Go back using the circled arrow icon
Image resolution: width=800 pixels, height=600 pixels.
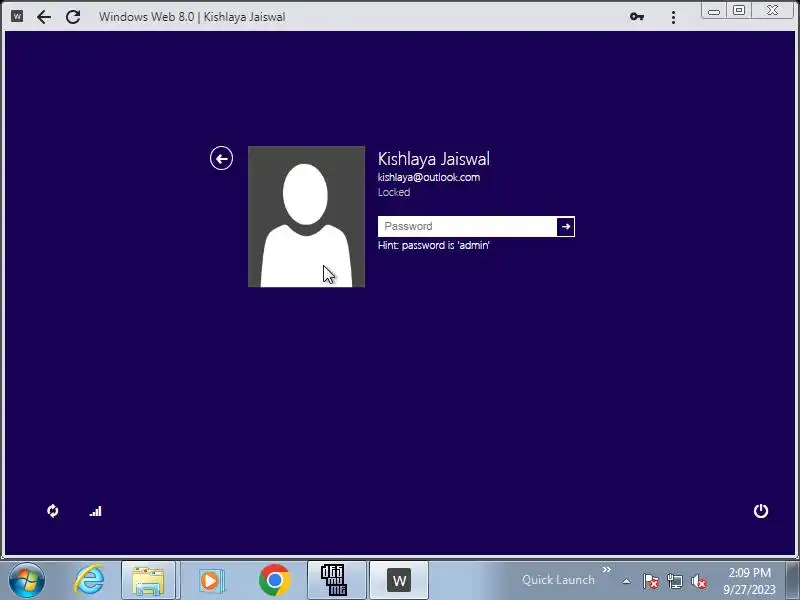(x=221, y=159)
